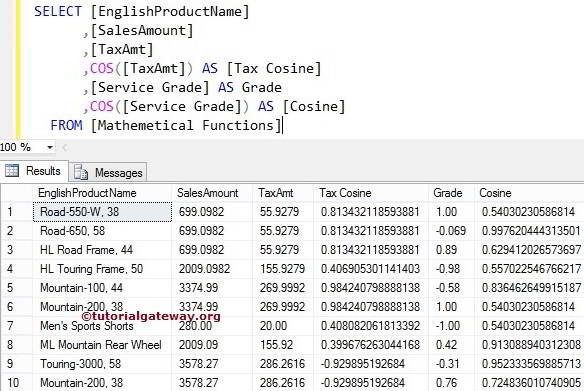The width and height of the screenshot is (584, 391).
Task: Select the EnglishProductName column header
Action: coord(102,193)
